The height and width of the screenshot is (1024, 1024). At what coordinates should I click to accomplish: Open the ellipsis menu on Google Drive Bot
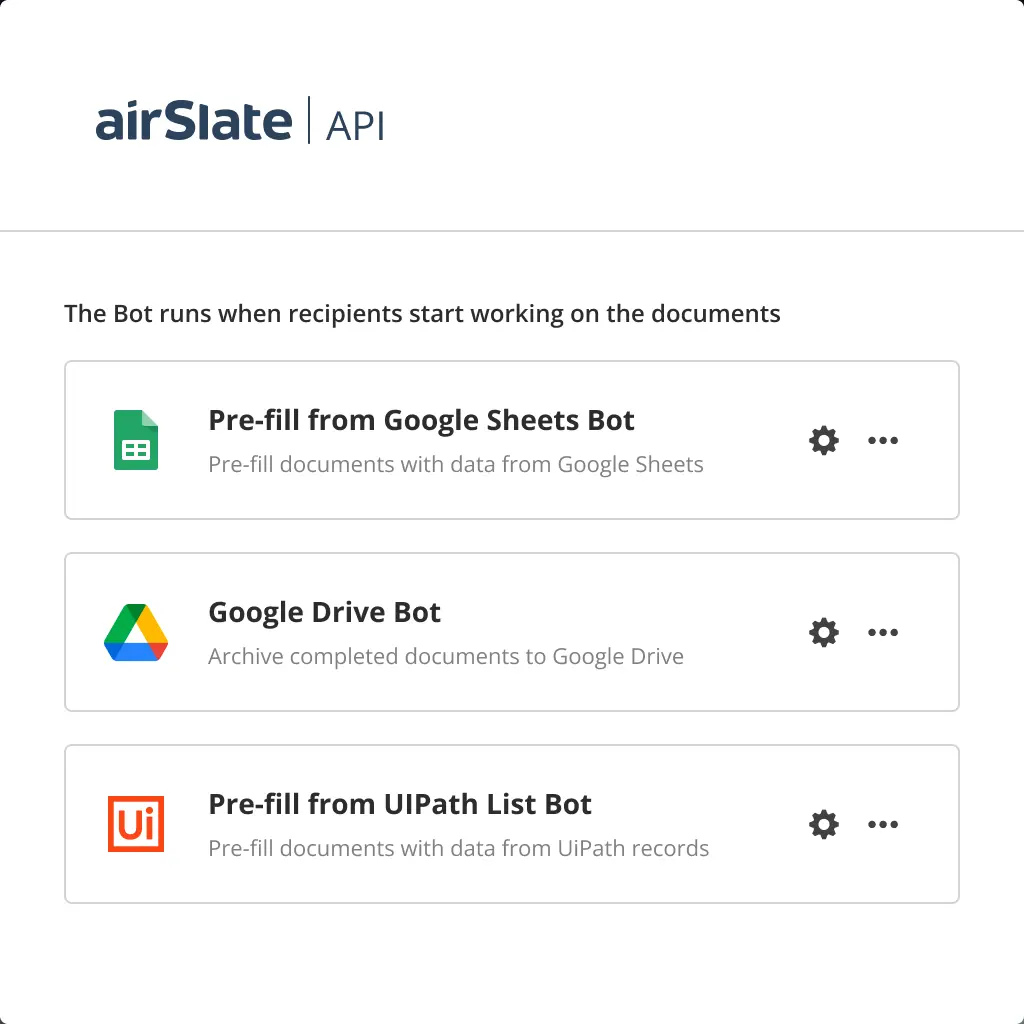pos(884,632)
